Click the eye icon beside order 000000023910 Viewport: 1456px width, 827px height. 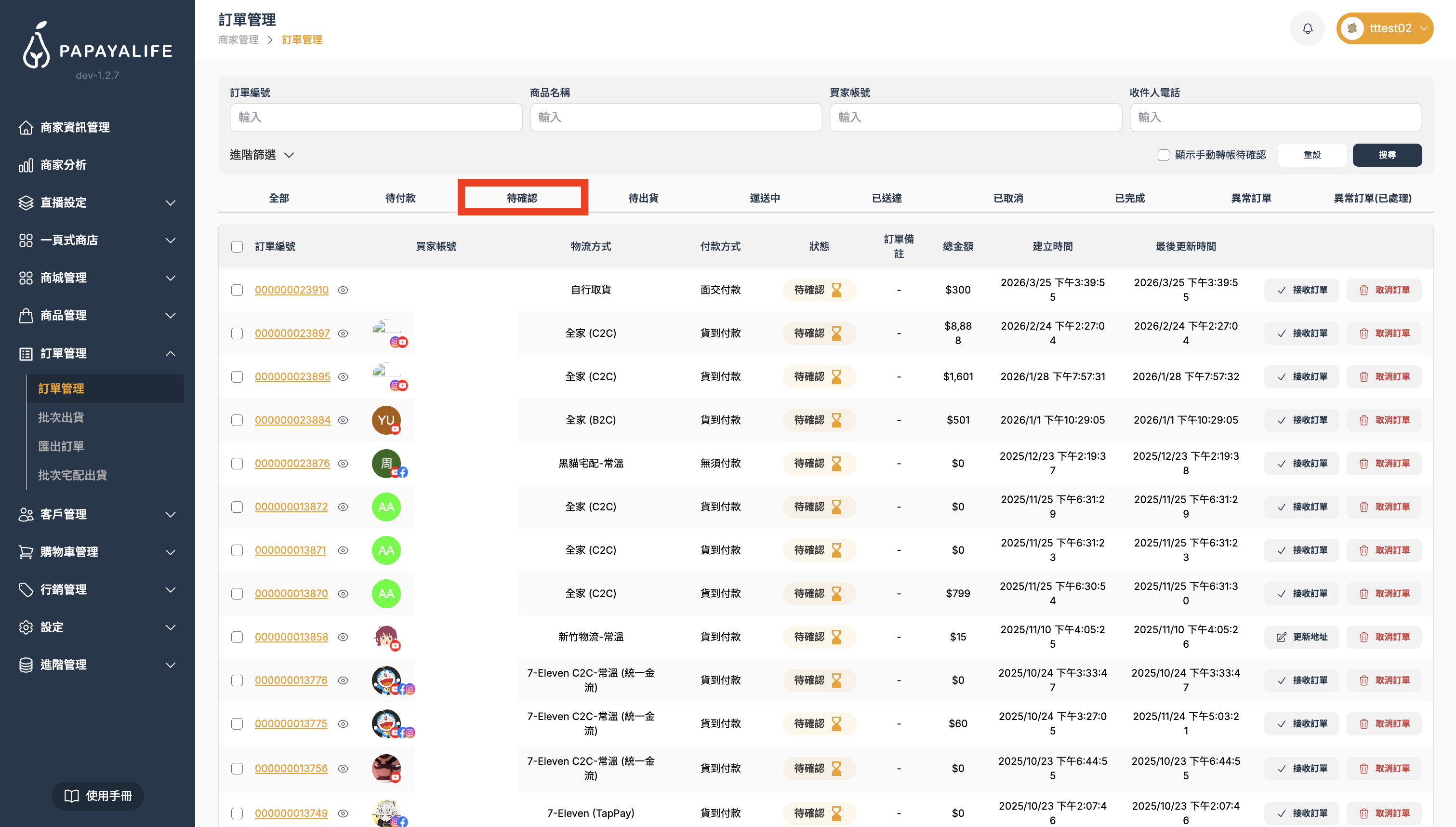343,290
